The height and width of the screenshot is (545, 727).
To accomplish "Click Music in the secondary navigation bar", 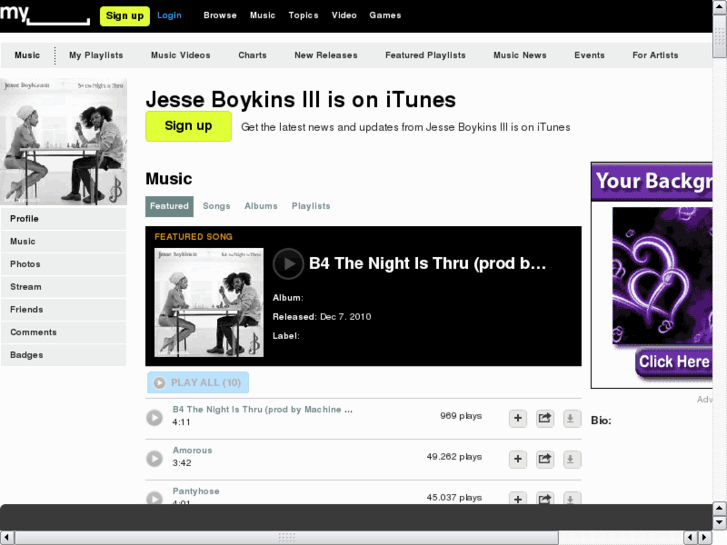I will coord(27,55).
